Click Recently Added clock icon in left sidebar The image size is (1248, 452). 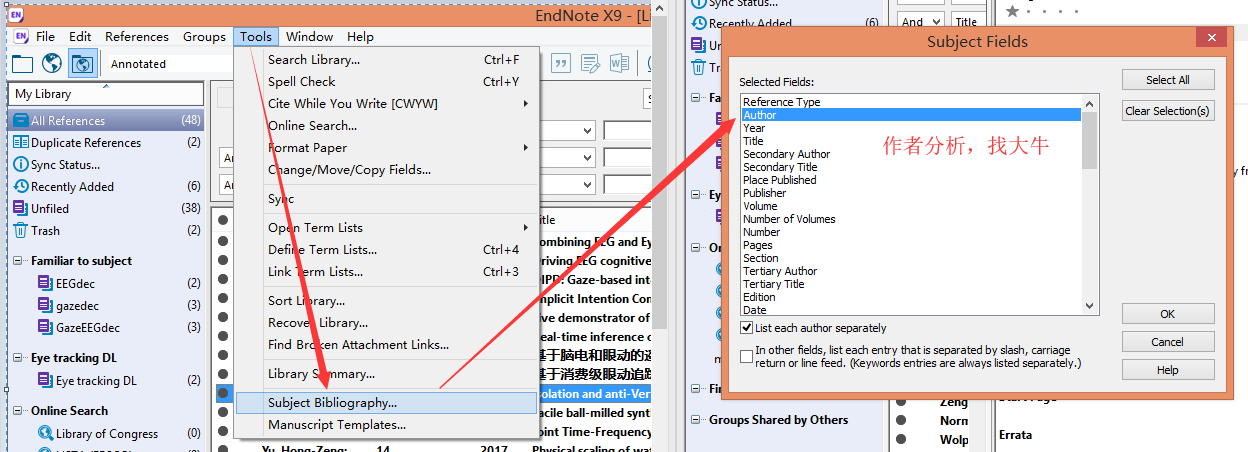(x=21, y=187)
